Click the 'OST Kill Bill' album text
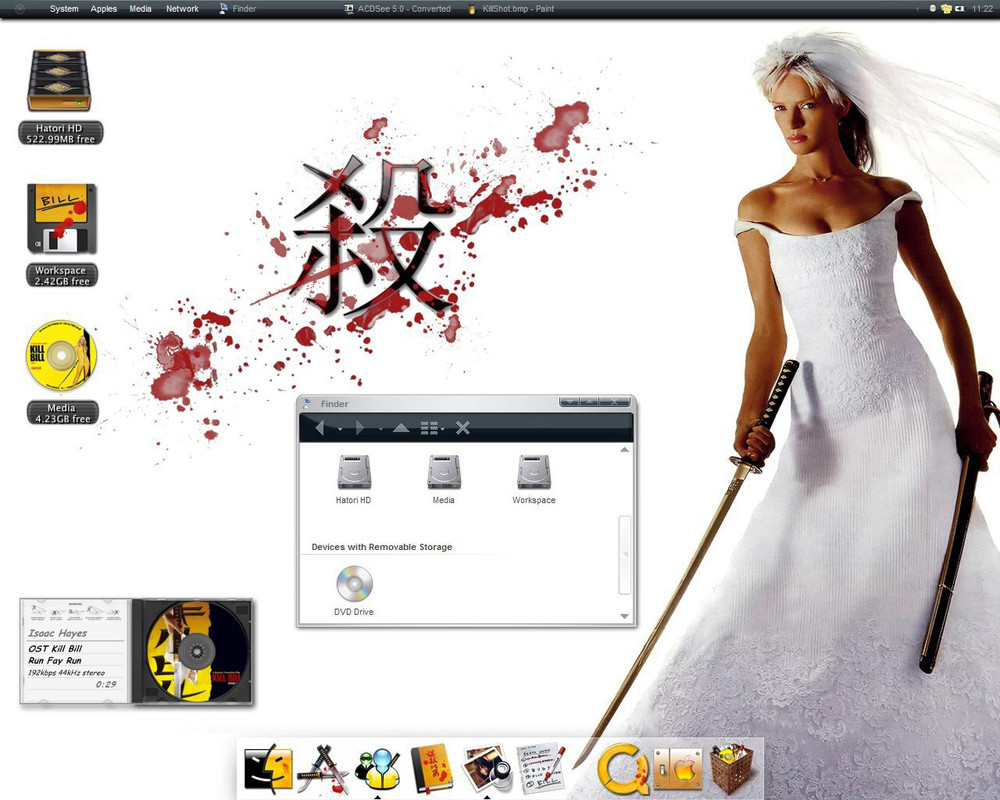The width and height of the screenshot is (1000, 800). coord(55,648)
